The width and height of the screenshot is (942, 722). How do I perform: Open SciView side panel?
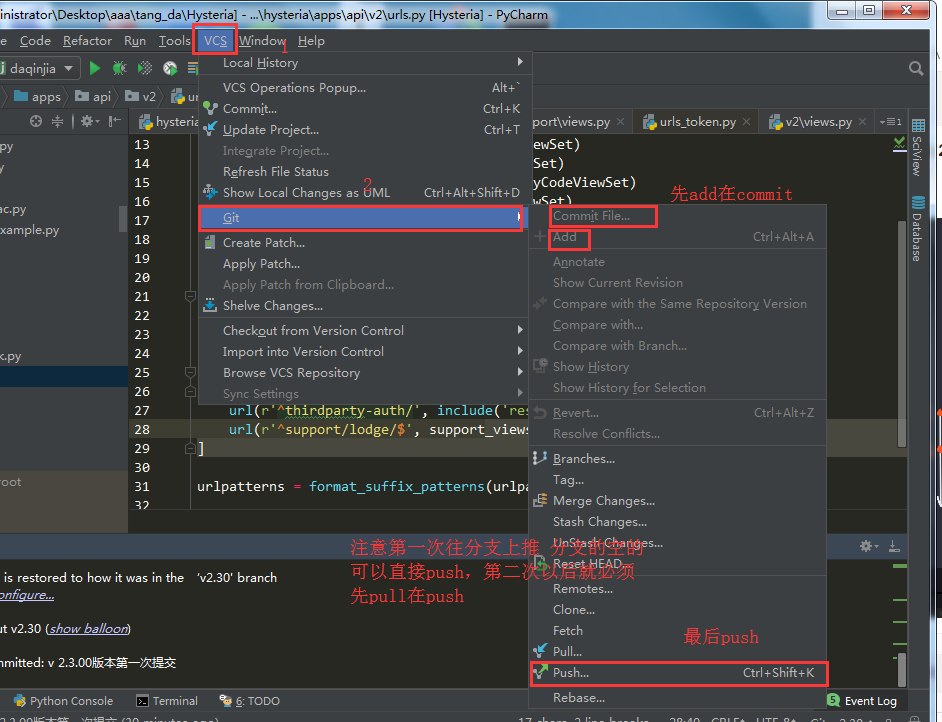pos(917,148)
